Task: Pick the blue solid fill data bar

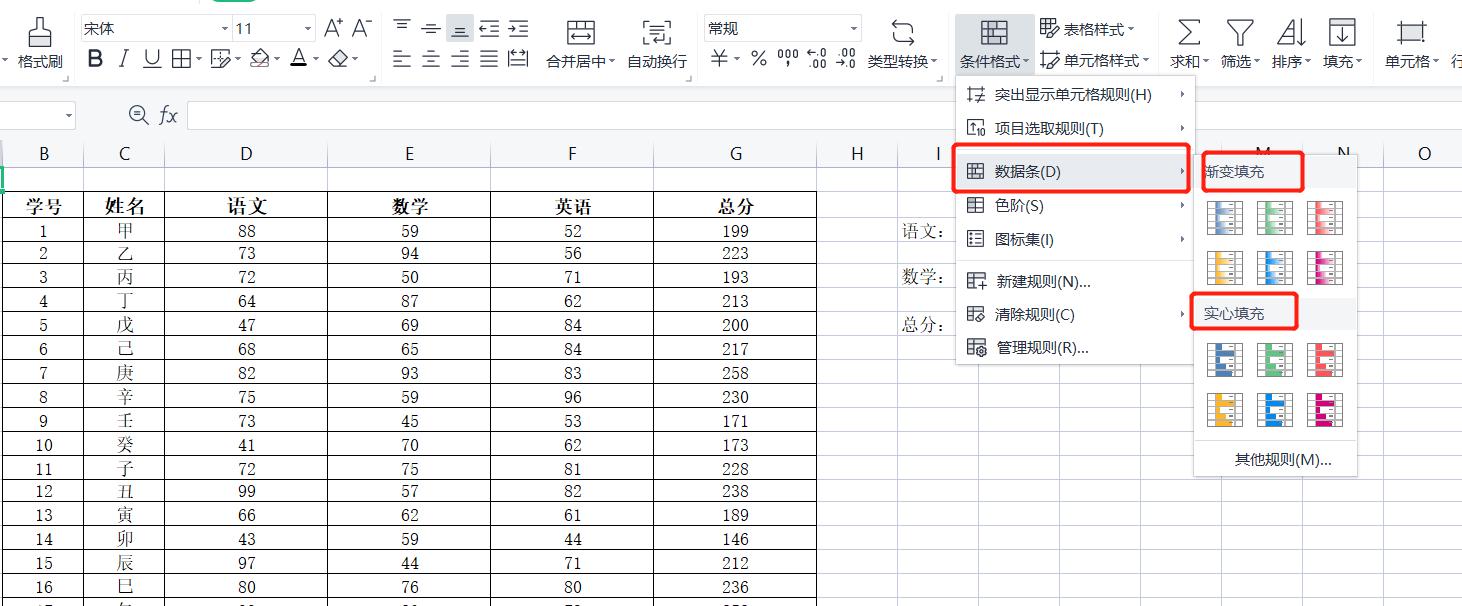Action: pos(1224,360)
